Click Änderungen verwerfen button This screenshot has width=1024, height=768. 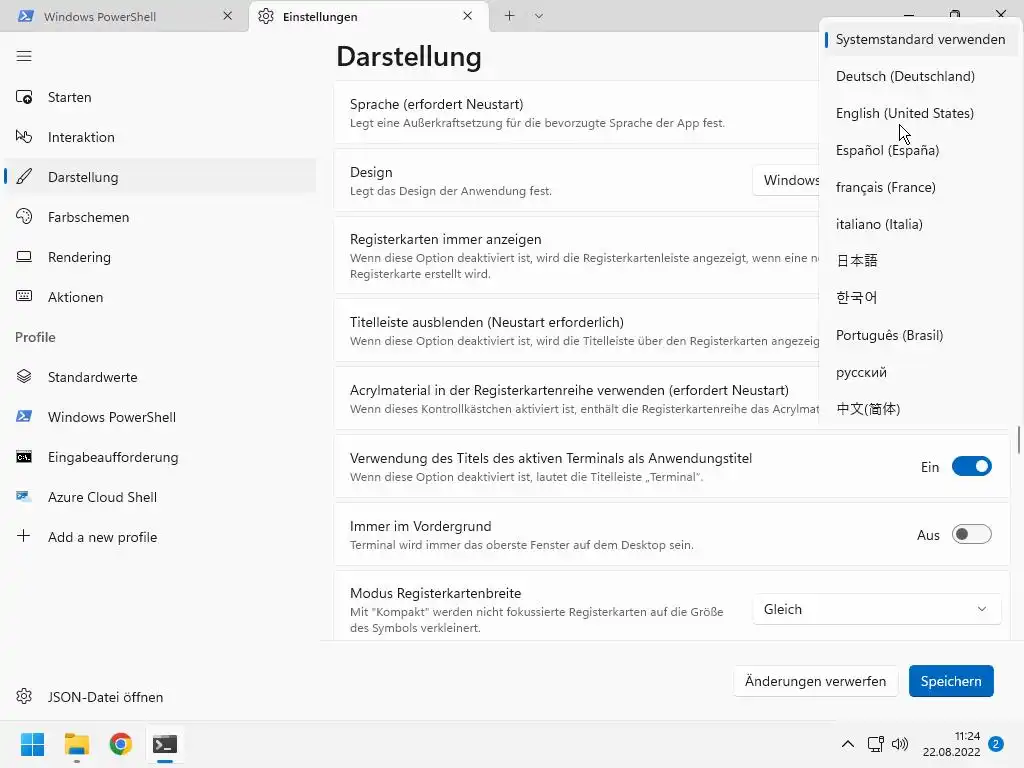click(x=815, y=681)
